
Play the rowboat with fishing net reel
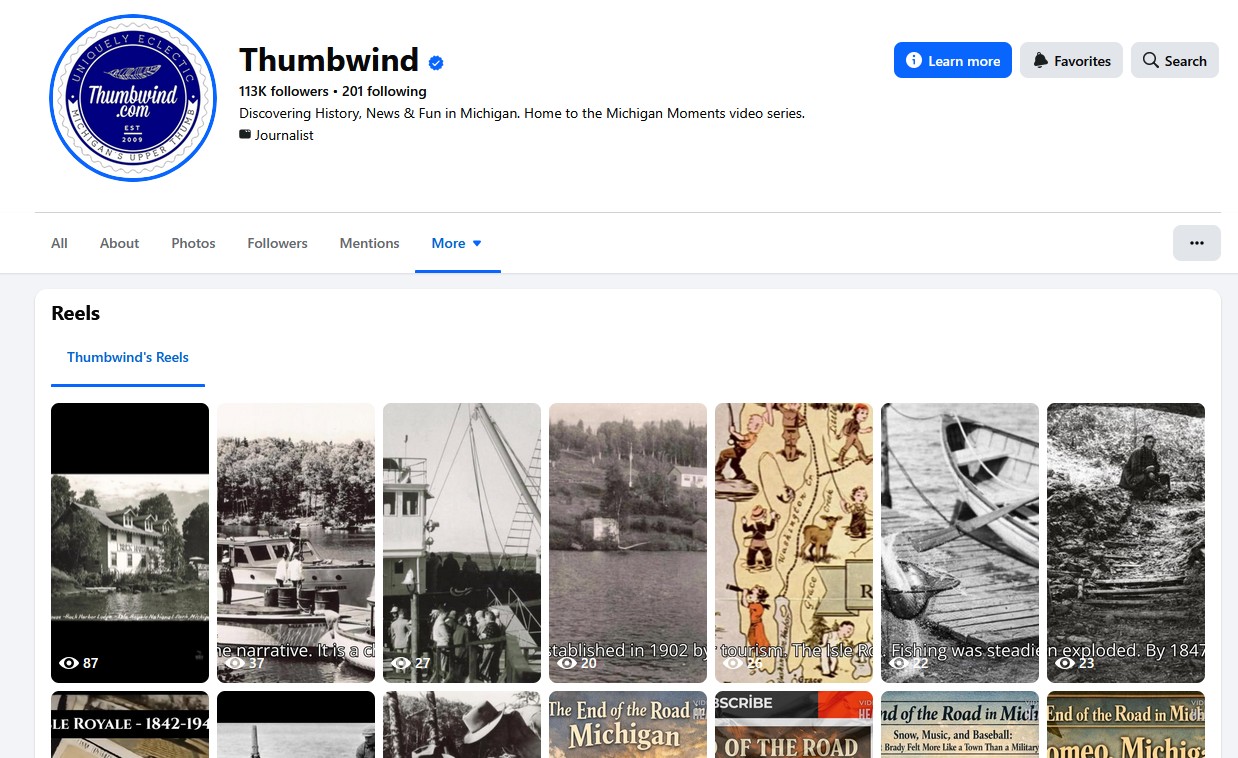960,543
